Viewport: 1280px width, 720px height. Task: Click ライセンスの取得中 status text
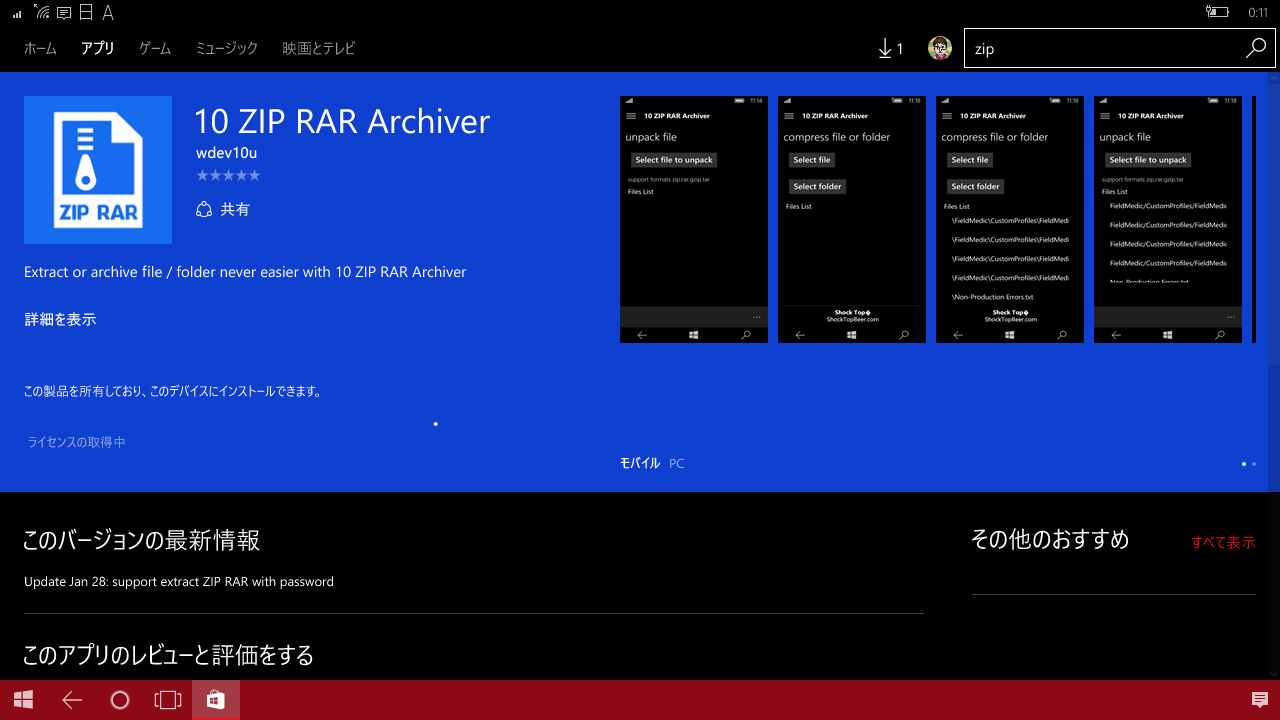click(x=76, y=442)
